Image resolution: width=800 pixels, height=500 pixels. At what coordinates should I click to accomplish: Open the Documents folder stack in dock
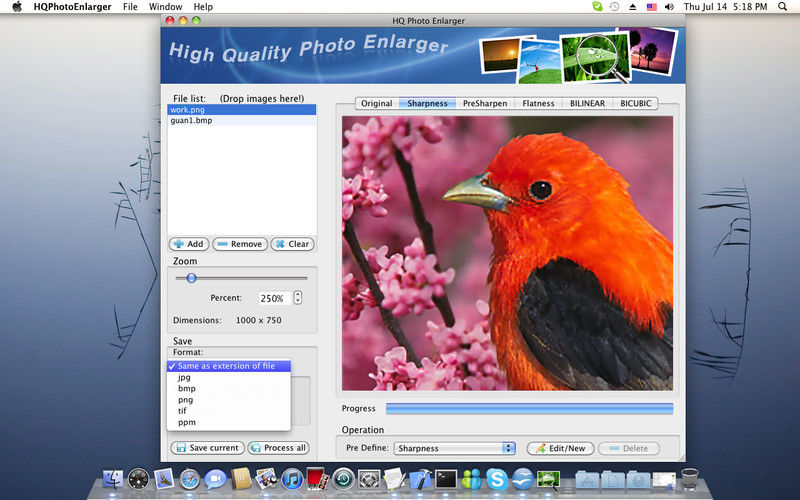612,480
